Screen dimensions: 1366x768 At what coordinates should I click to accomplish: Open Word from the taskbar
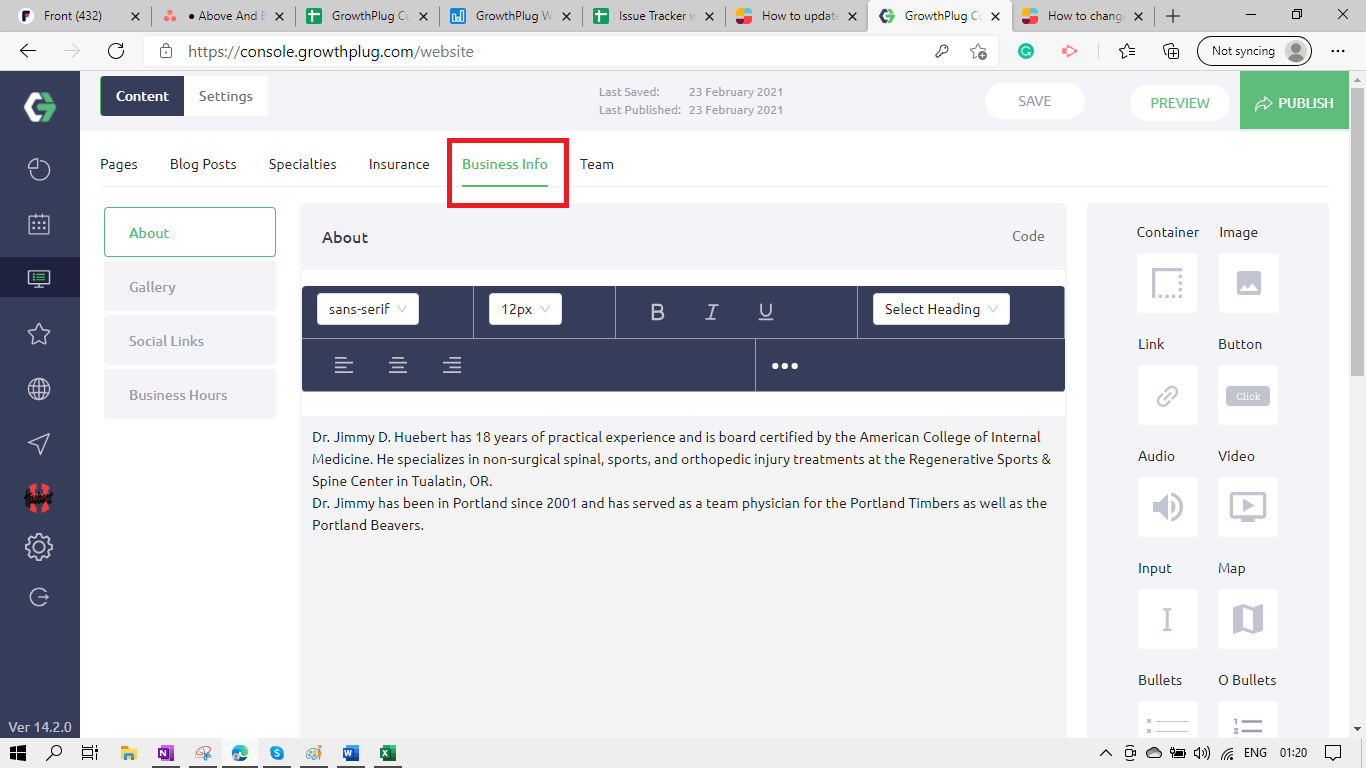[x=351, y=753]
